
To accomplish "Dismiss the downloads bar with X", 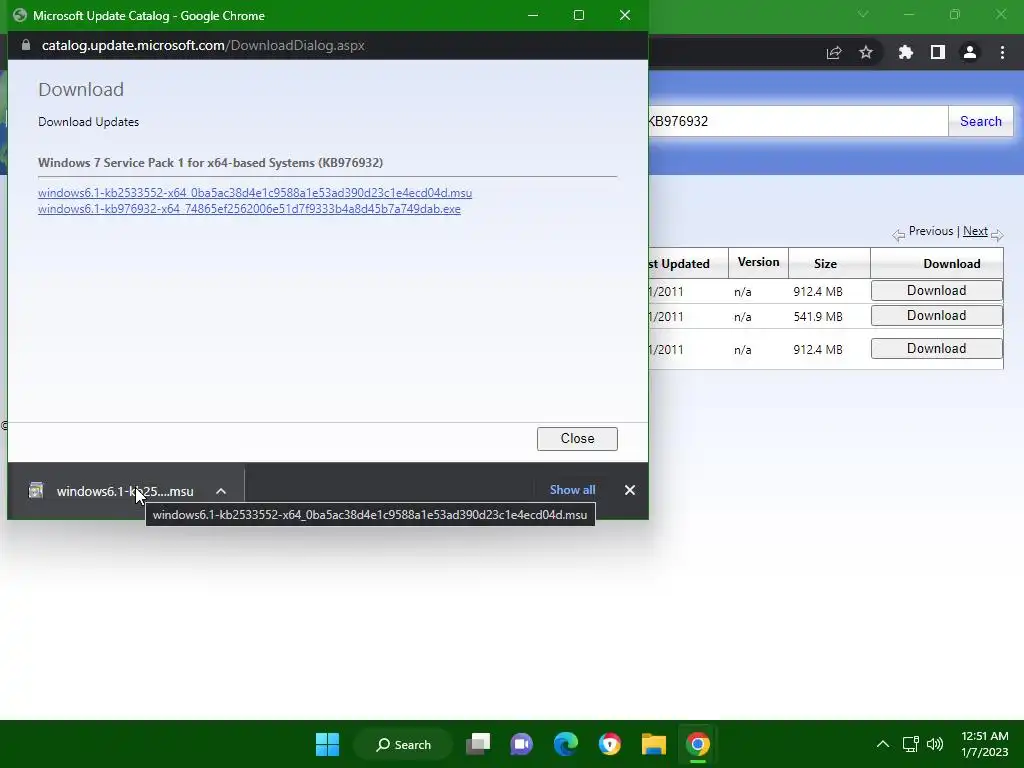I will [x=630, y=490].
